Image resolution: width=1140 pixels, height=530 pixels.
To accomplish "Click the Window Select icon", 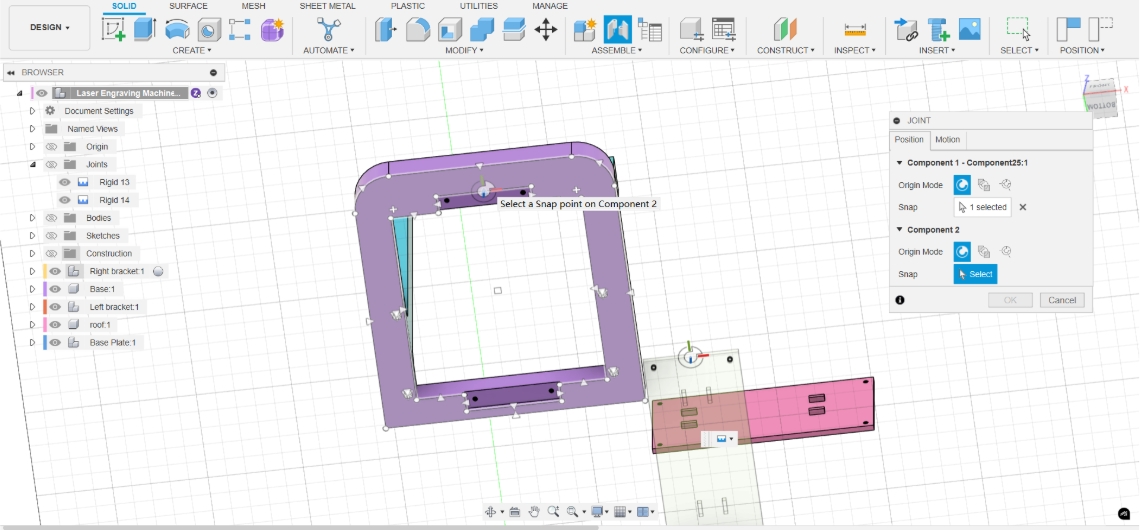I will (x=1019, y=29).
